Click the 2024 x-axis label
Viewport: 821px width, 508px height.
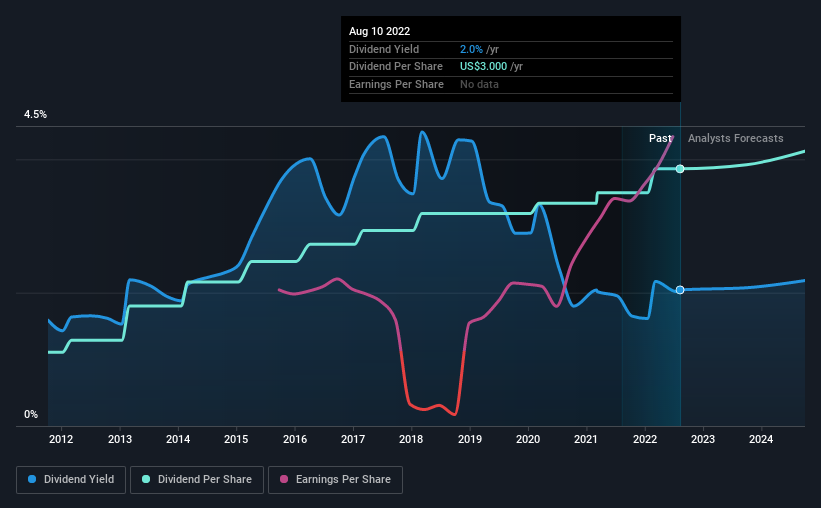coord(761,439)
